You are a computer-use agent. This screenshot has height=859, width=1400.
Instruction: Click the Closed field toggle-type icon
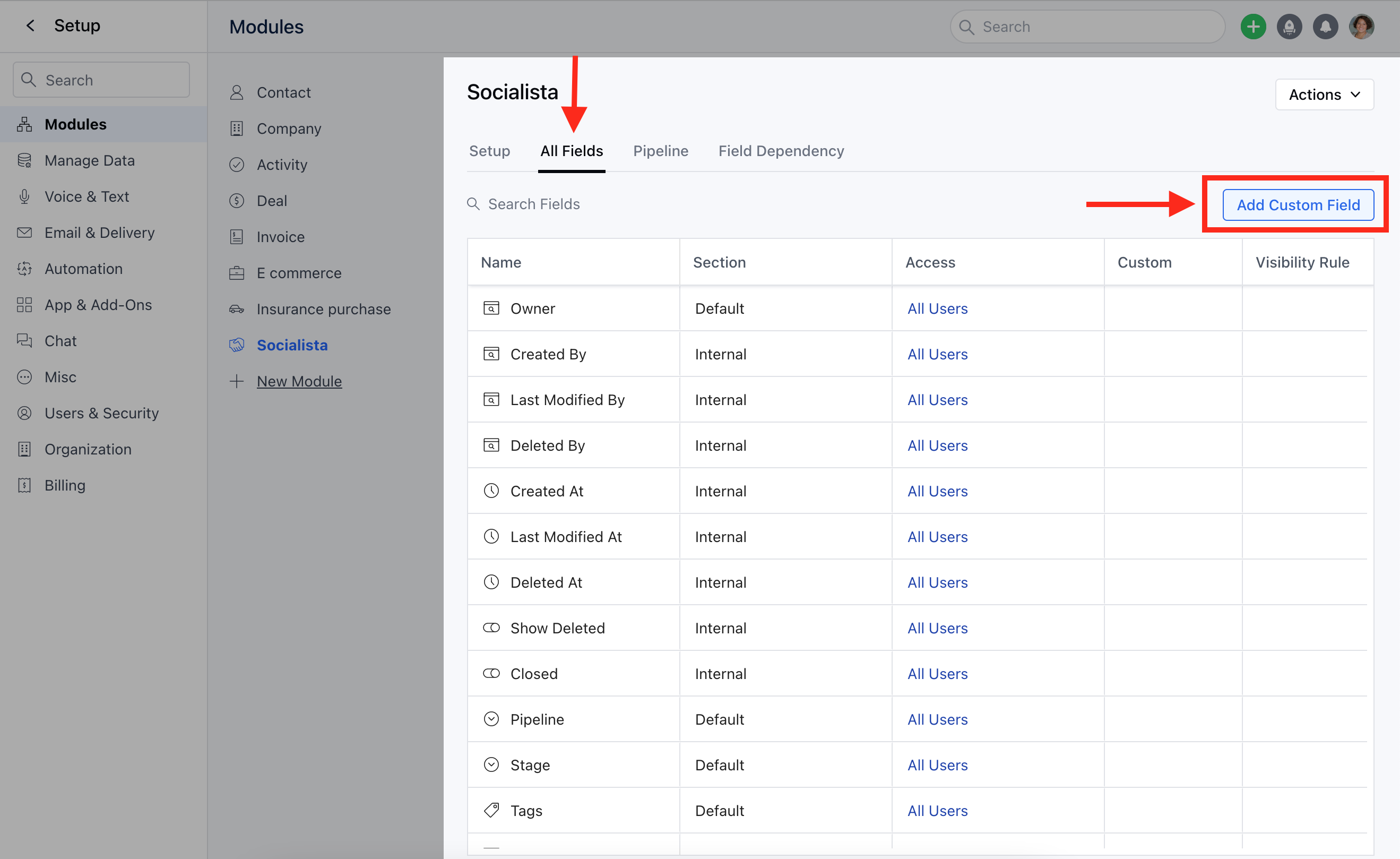491,673
